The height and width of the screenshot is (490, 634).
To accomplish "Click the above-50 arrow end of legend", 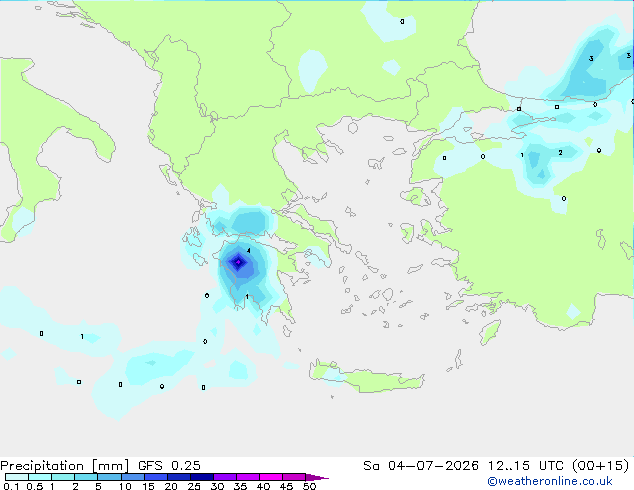I will coord(317,477).
